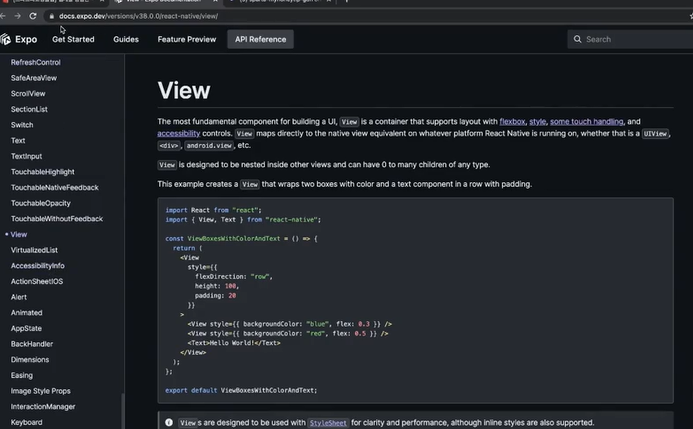693x429 pixels.
Task: Open TouchableWithoutFeedback in the sidebar
Action: pyautogui.click(x=57, y=219)
